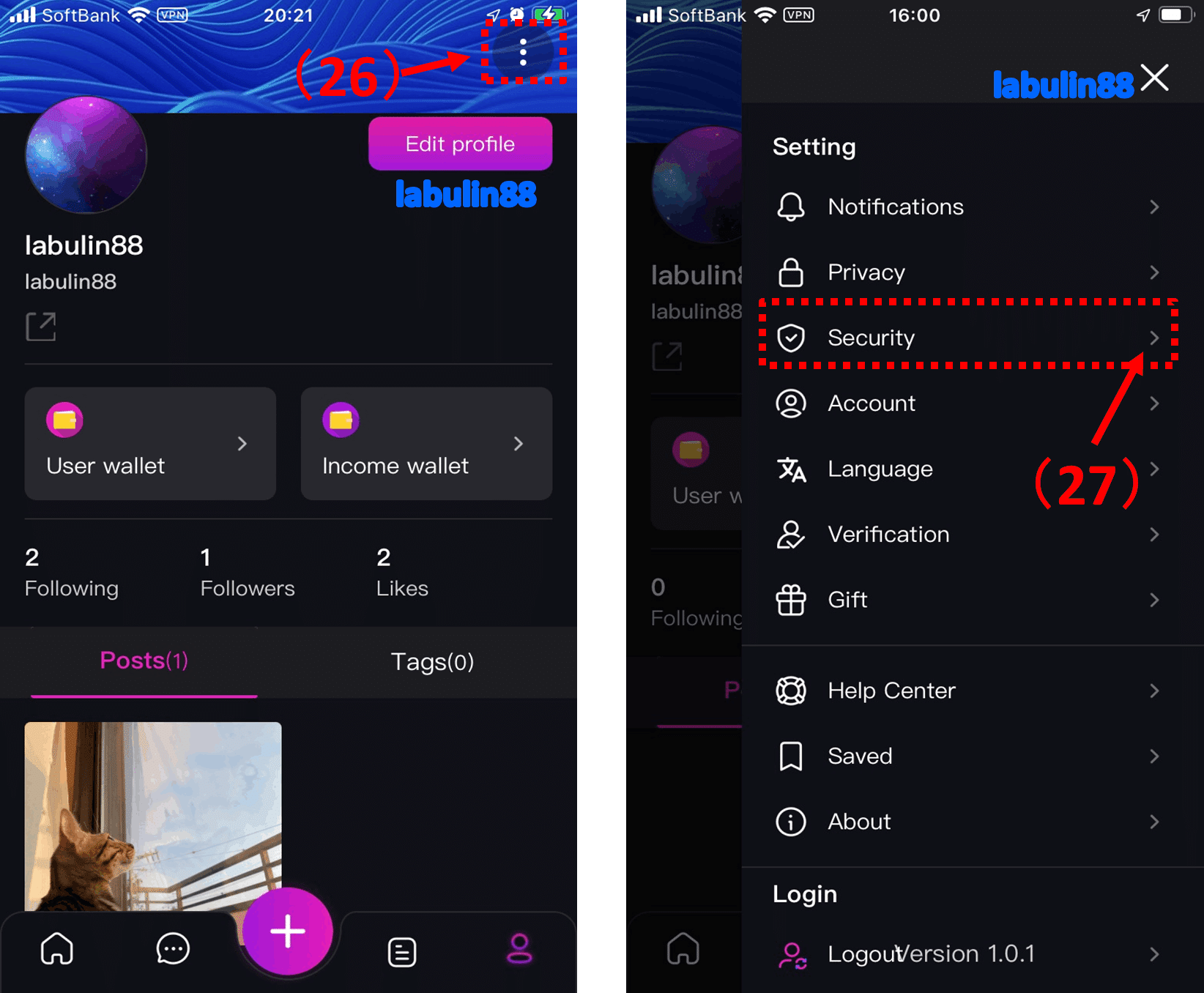Select the profile icon in bottom bar
Image resolution: width=1204 pixels, height=993 pixels.
[x=519, y=949]
